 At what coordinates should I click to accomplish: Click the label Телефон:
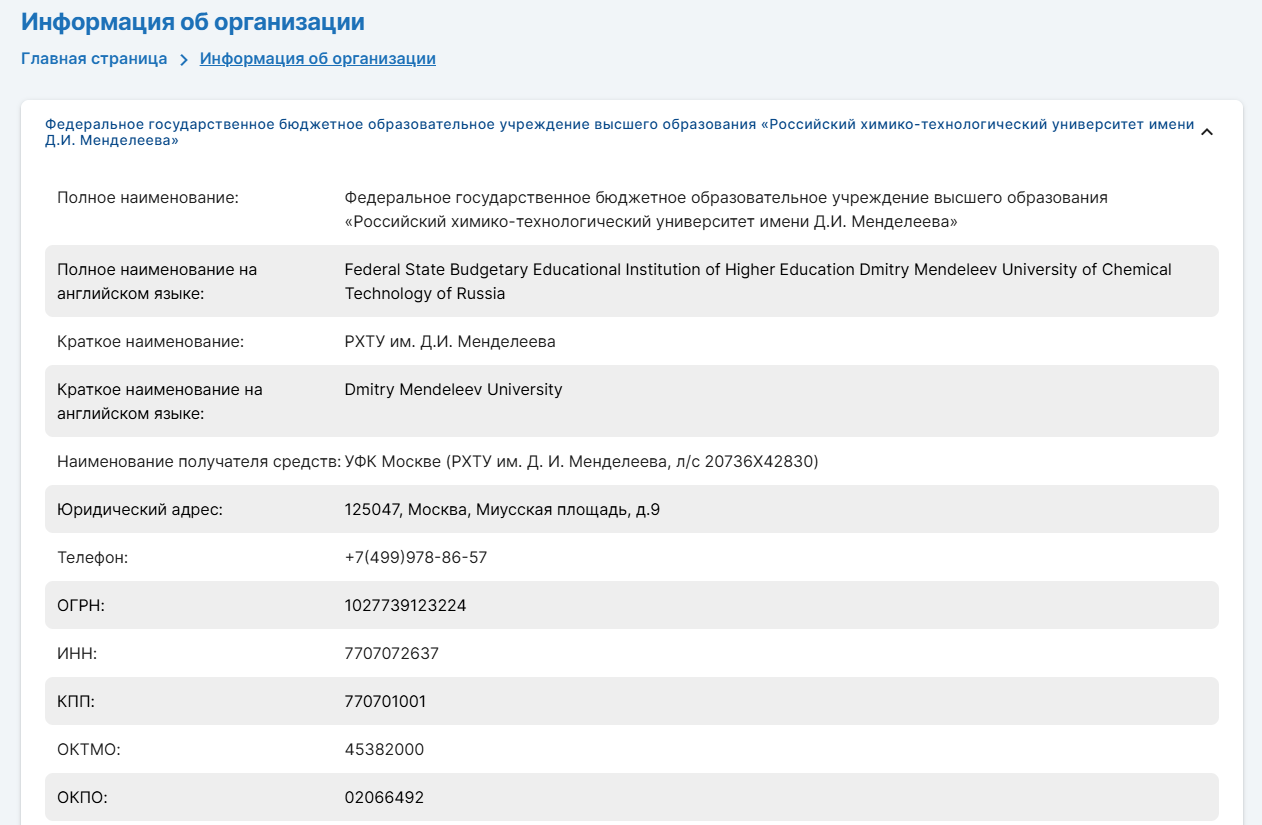point(93,558)
